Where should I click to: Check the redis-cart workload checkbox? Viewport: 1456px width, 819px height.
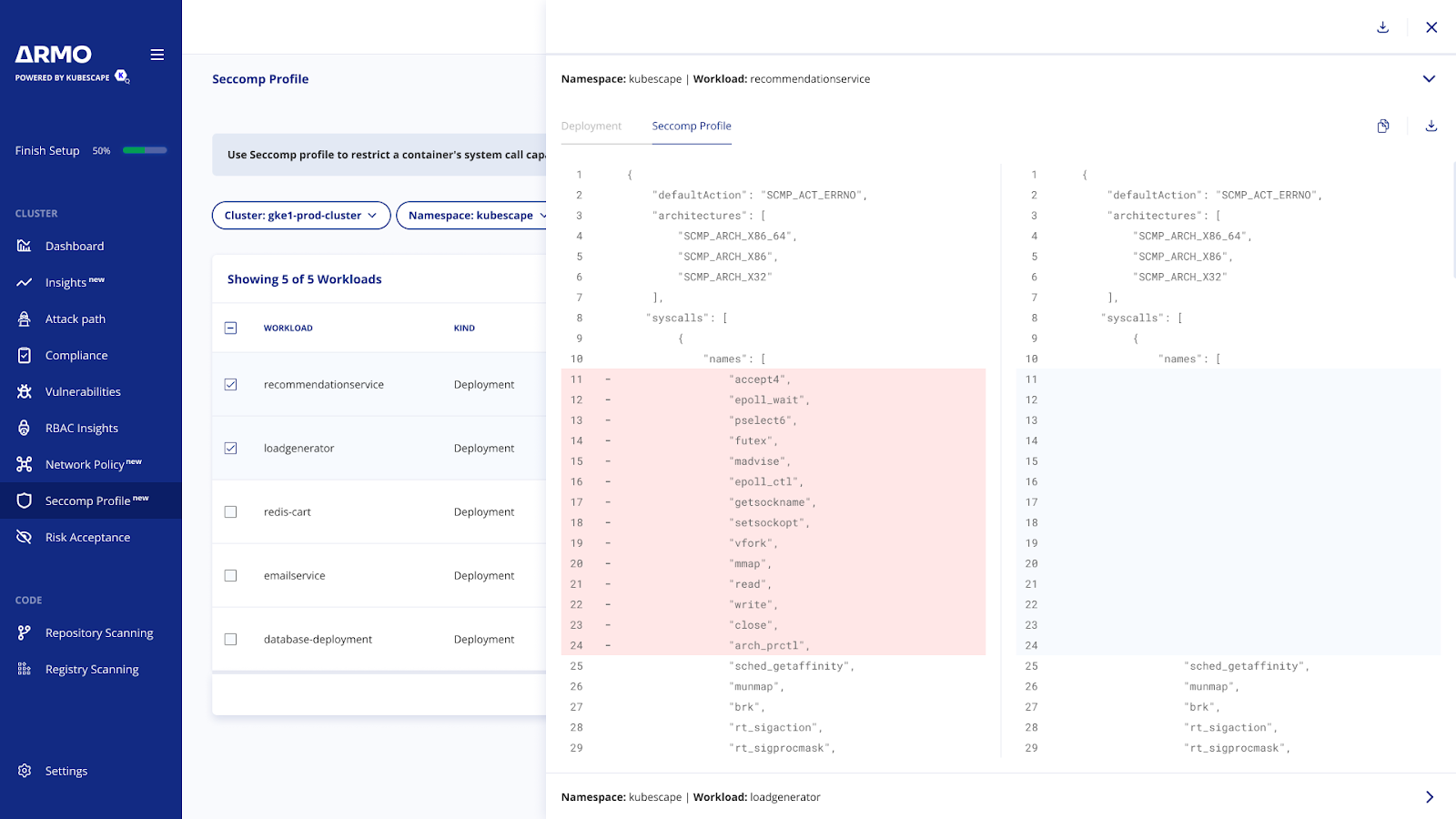coord(230,511)
